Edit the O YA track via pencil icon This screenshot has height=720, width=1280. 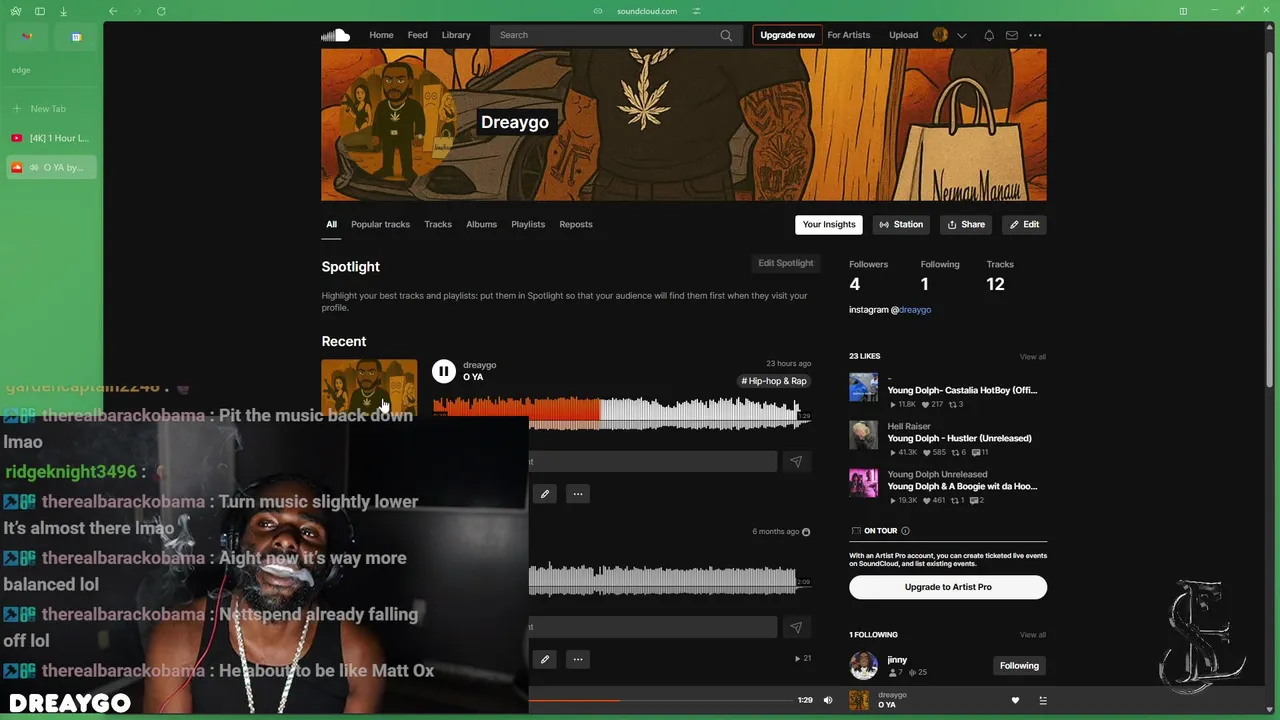[x=545, y=494]
